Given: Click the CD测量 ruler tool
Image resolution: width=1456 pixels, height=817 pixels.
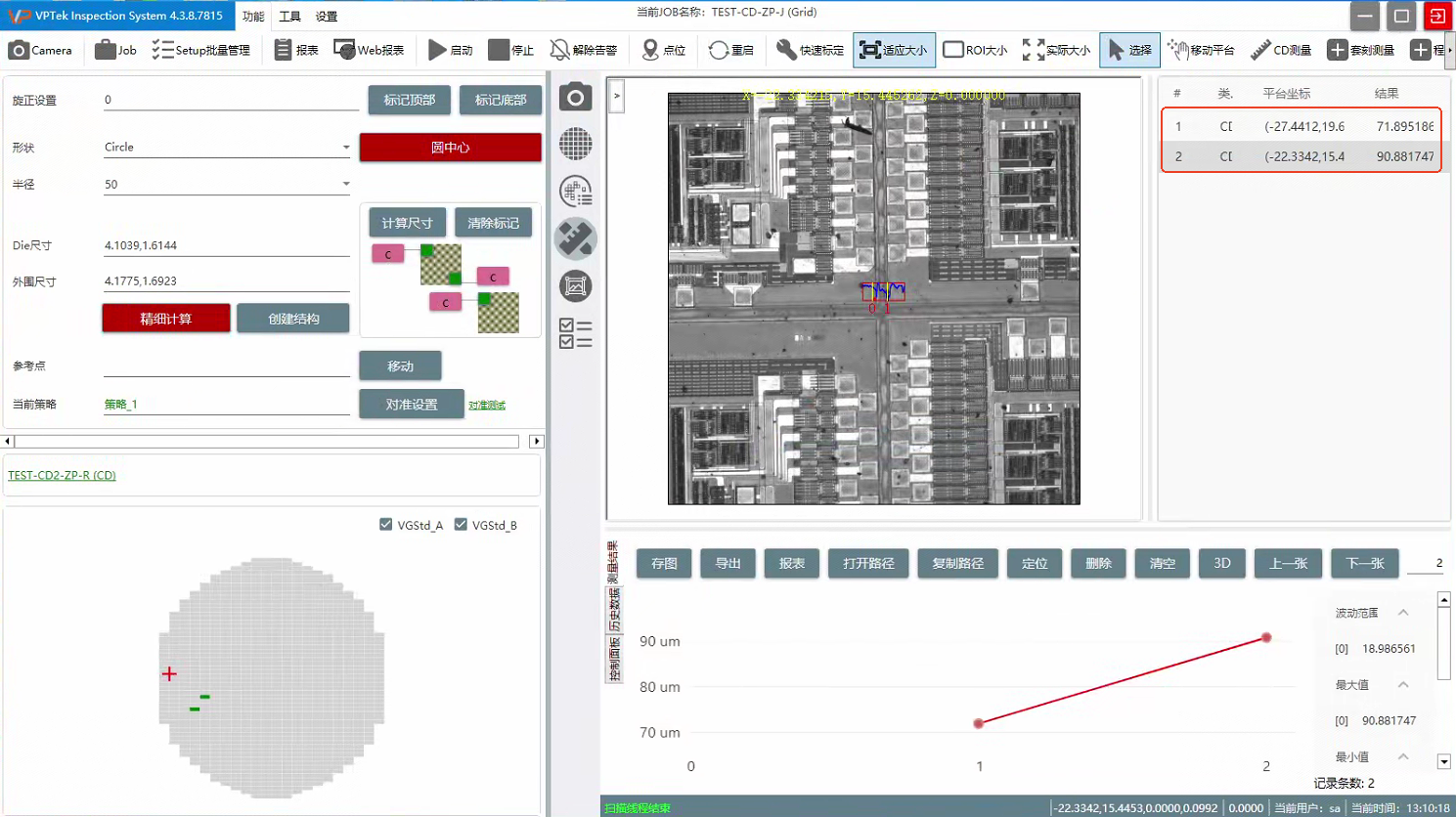Looking at the screenshot, I should [x=1281, y=50].
